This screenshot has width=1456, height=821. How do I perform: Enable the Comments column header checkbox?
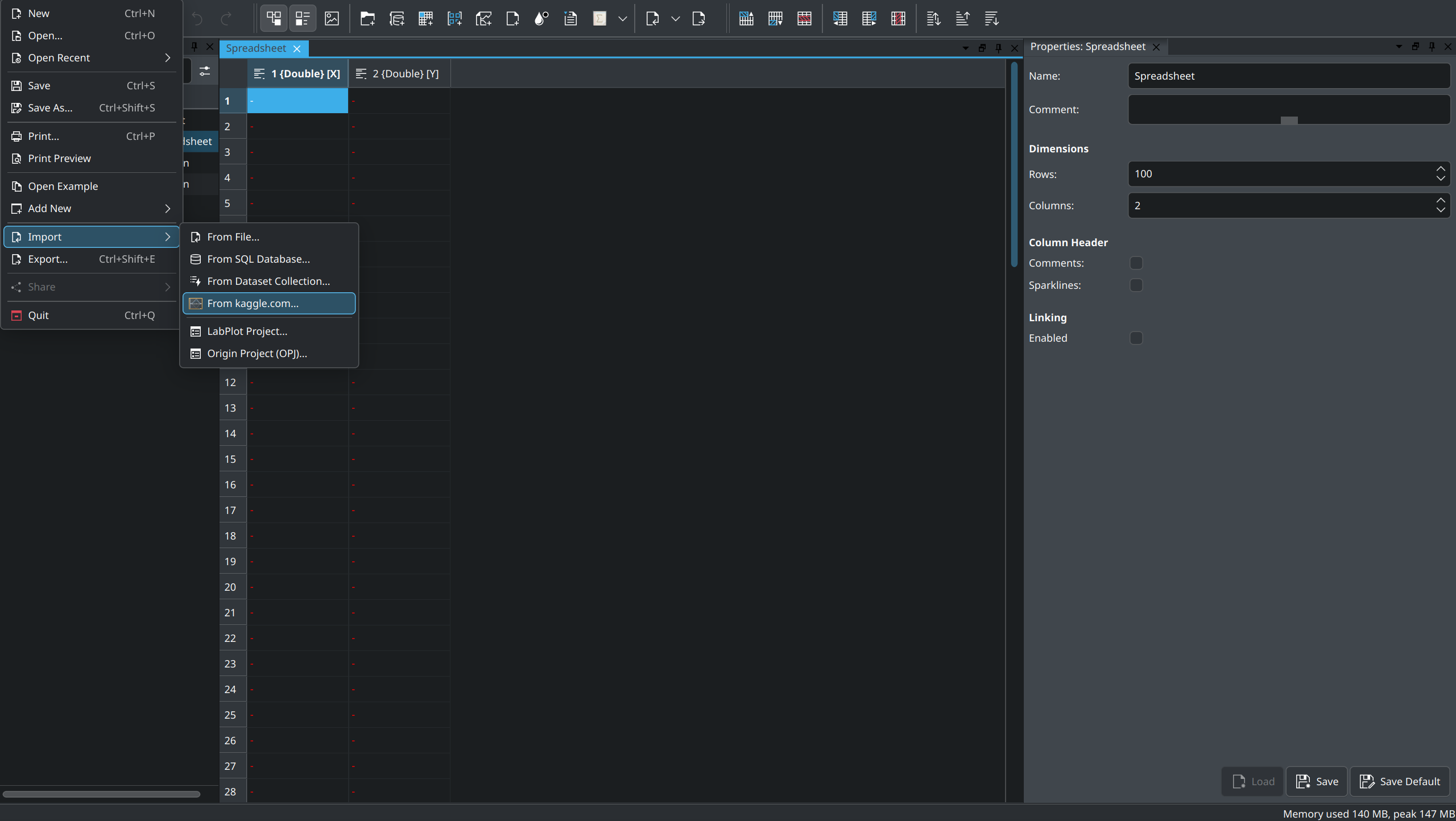[x=1136, y=263]
